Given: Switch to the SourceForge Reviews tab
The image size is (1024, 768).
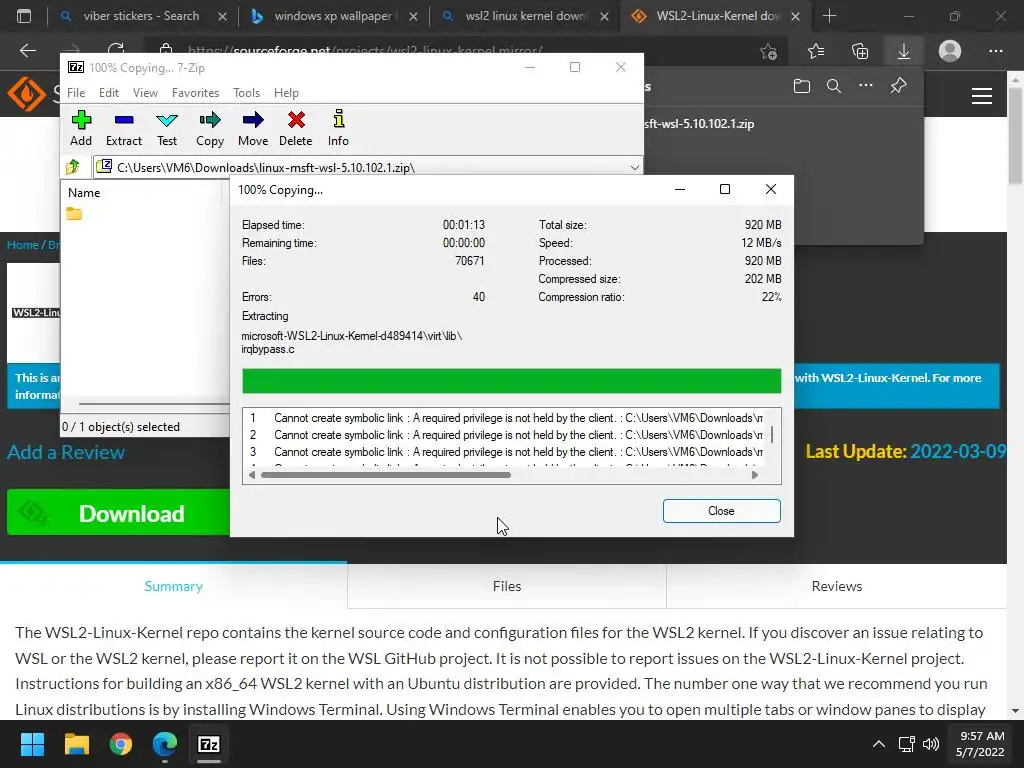Looking at the screenshot, I should point(837,586).
